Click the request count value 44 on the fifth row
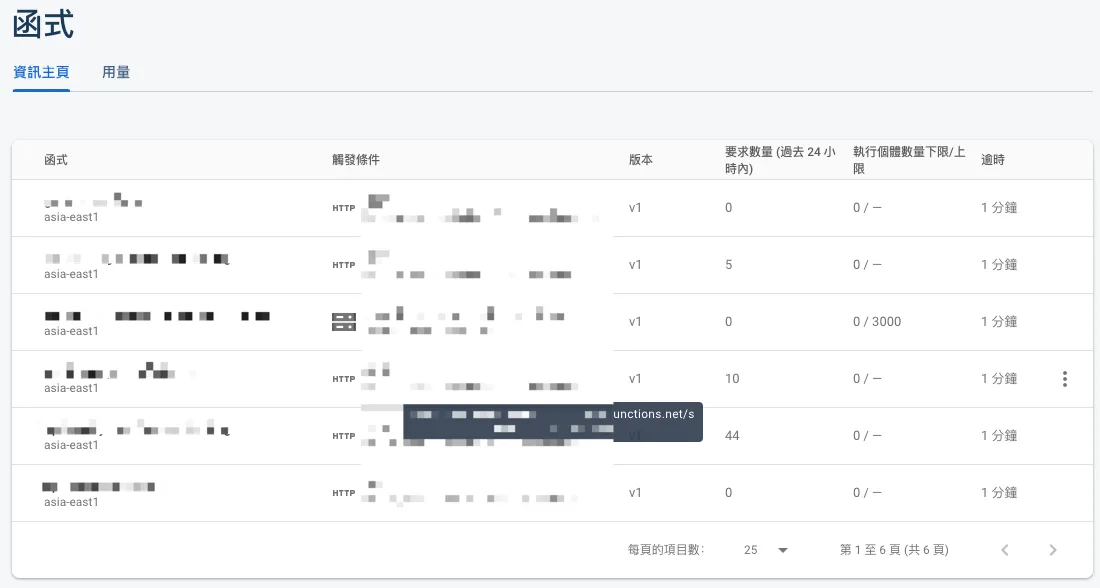1100x588 pixels. click(731, 436)
